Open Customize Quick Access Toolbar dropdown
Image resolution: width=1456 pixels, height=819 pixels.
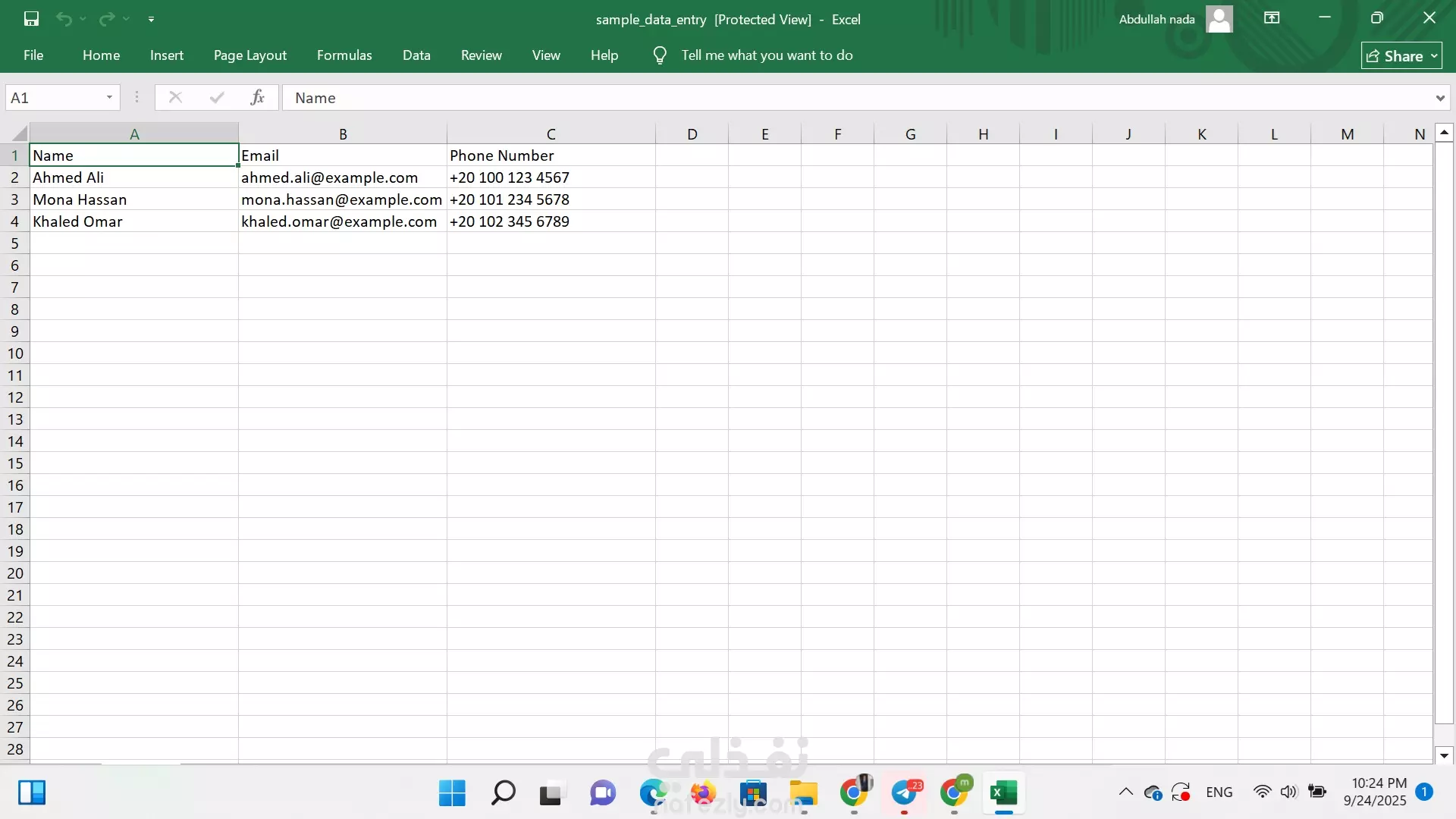click(151, 19)
